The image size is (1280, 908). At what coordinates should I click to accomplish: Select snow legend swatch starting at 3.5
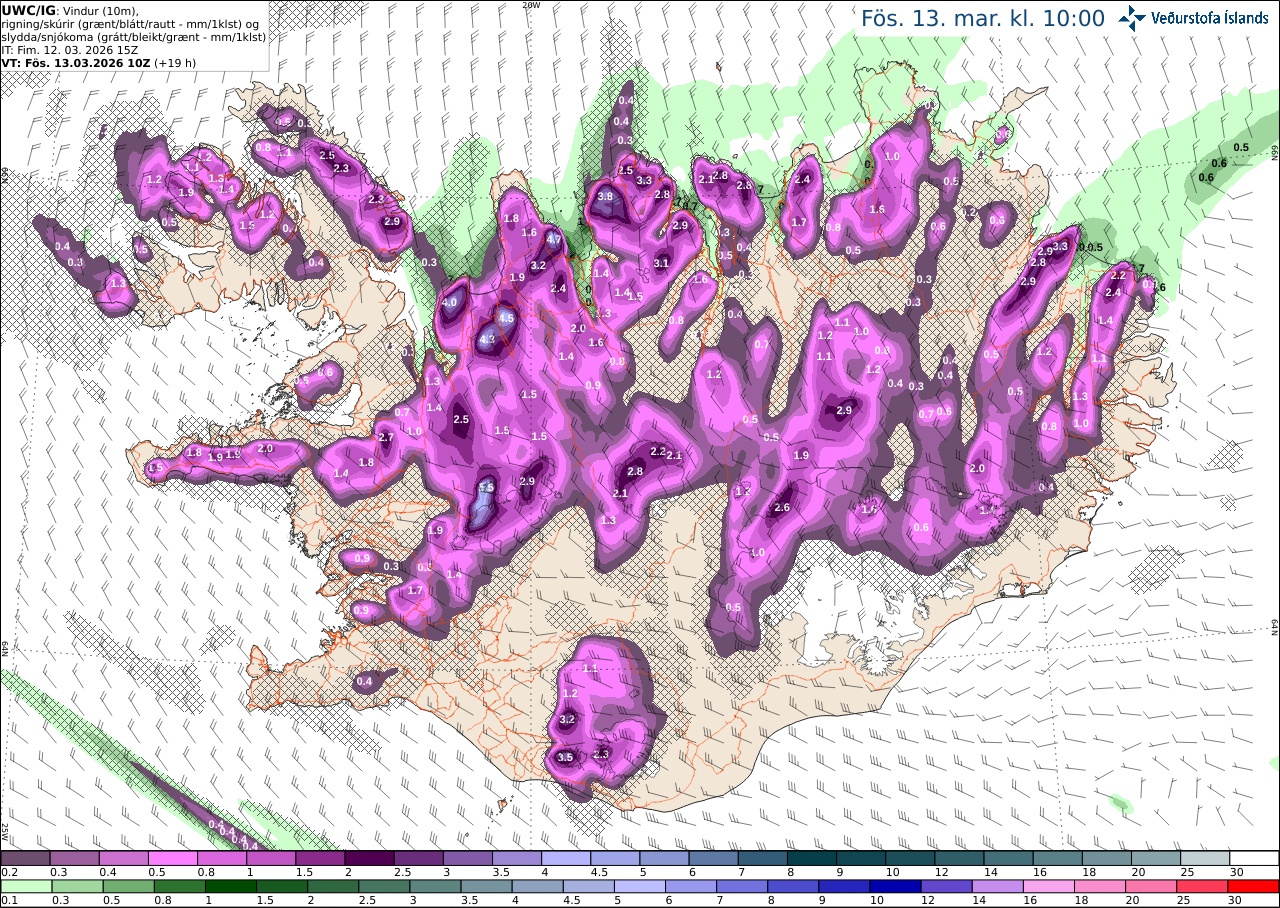tap(516, 858)
